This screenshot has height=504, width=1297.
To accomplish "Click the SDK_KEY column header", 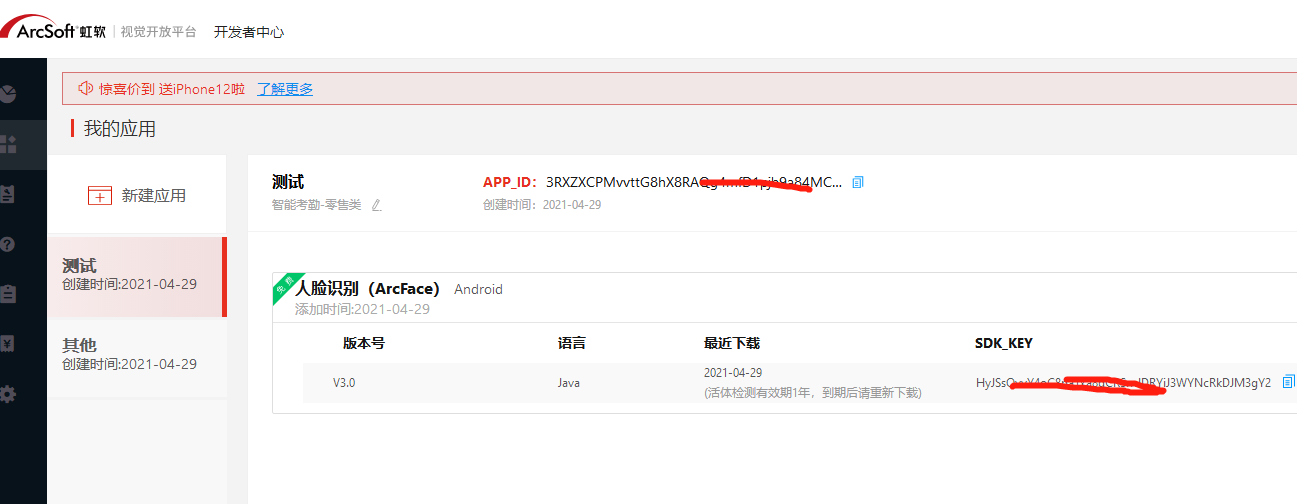I will point(1004,343).
